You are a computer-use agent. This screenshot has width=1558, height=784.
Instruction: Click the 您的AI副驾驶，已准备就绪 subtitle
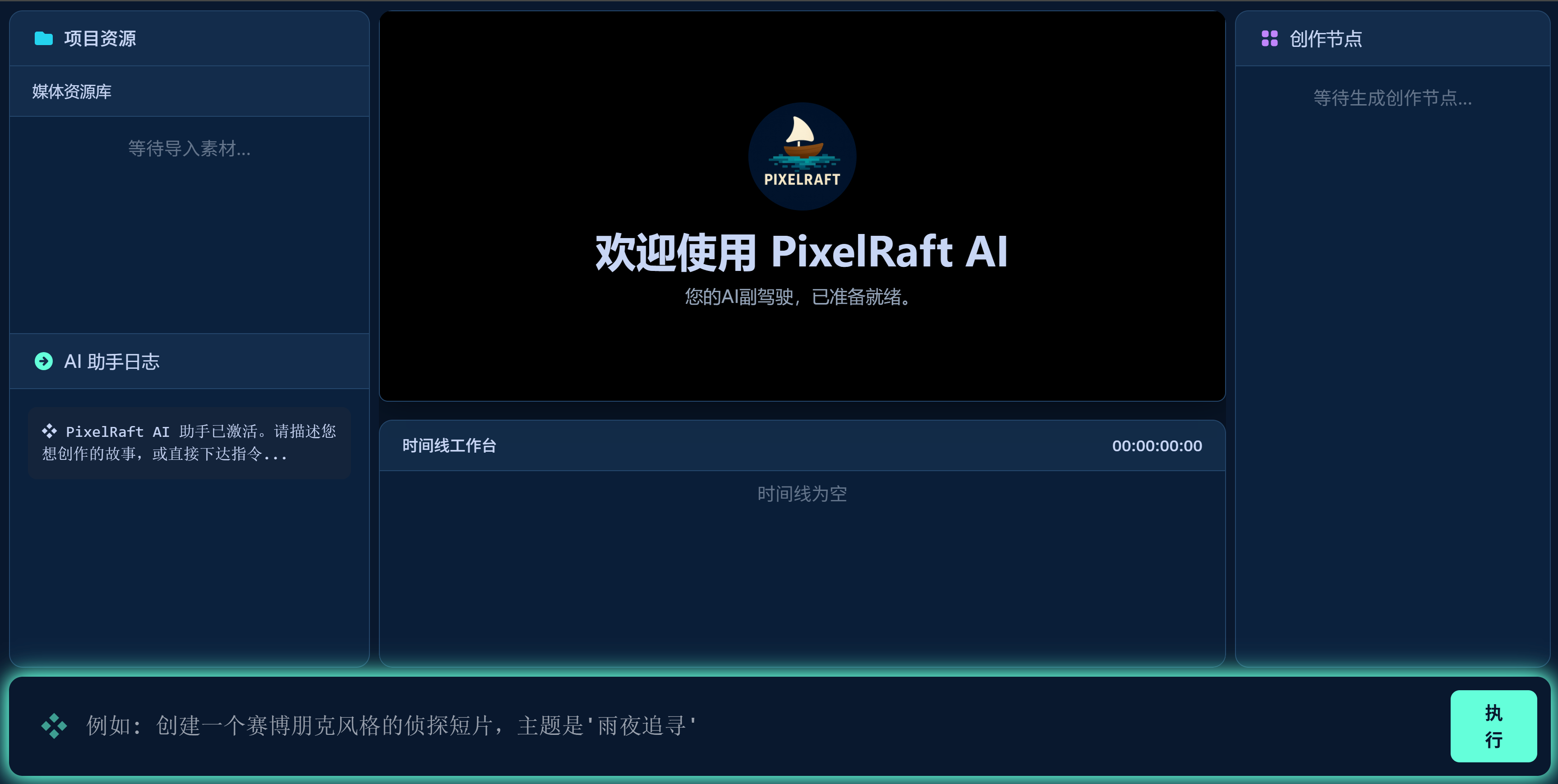pos(798,296)
